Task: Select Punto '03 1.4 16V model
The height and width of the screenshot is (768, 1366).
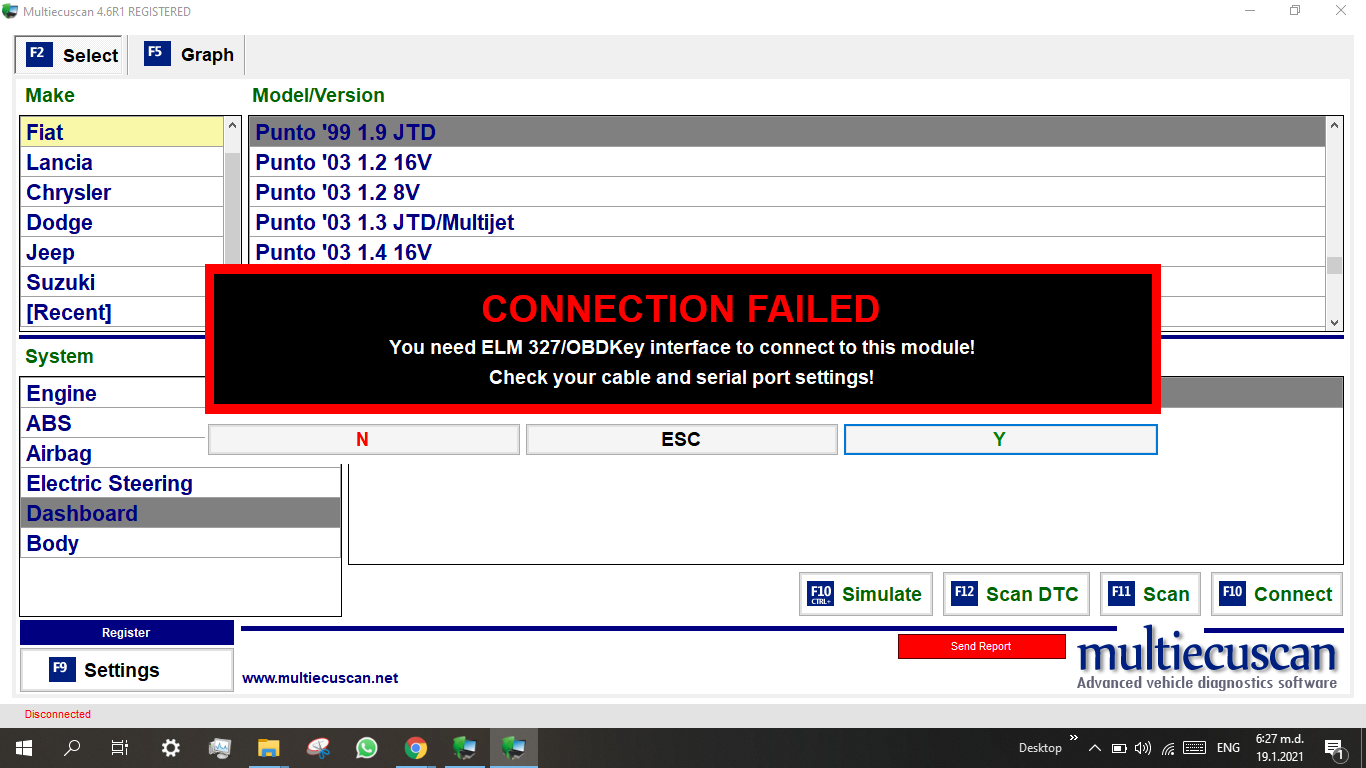Action: pos(788,252)
